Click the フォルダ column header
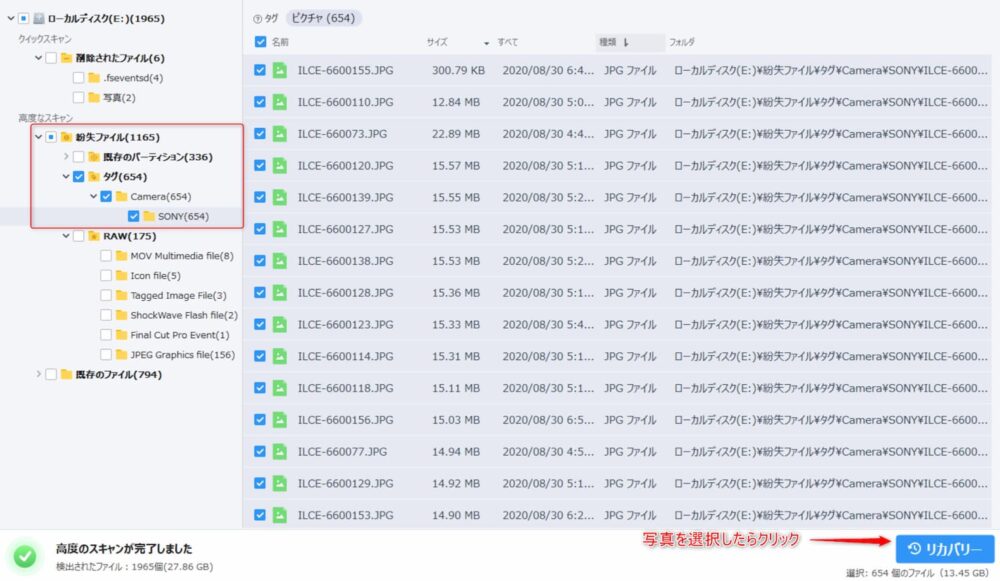Image resolution: width=1000 pixels, height=581 pixels. tap(682, 42)
